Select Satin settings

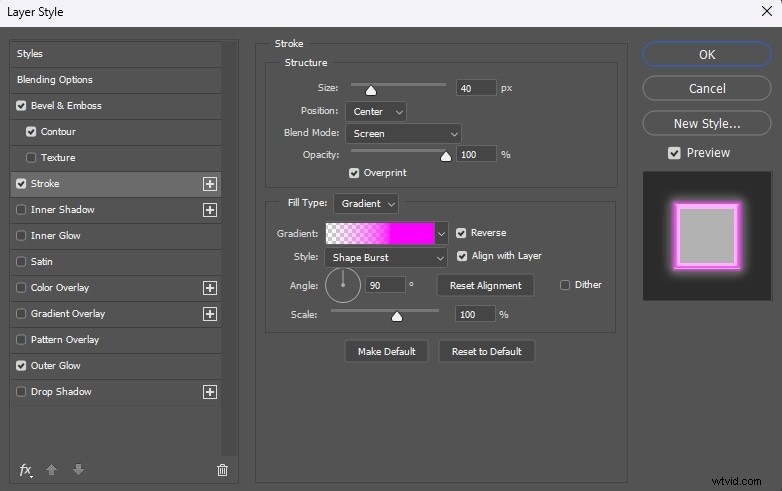(x=41, y=261)
